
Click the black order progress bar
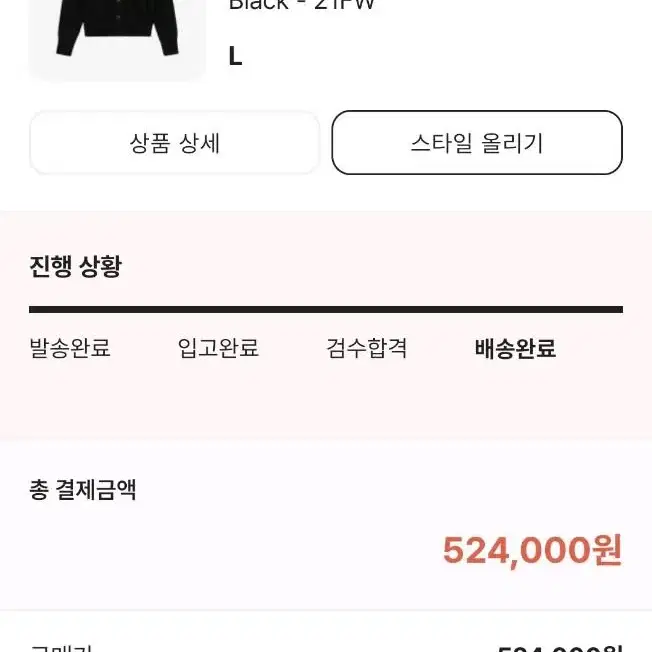[326, 309]
